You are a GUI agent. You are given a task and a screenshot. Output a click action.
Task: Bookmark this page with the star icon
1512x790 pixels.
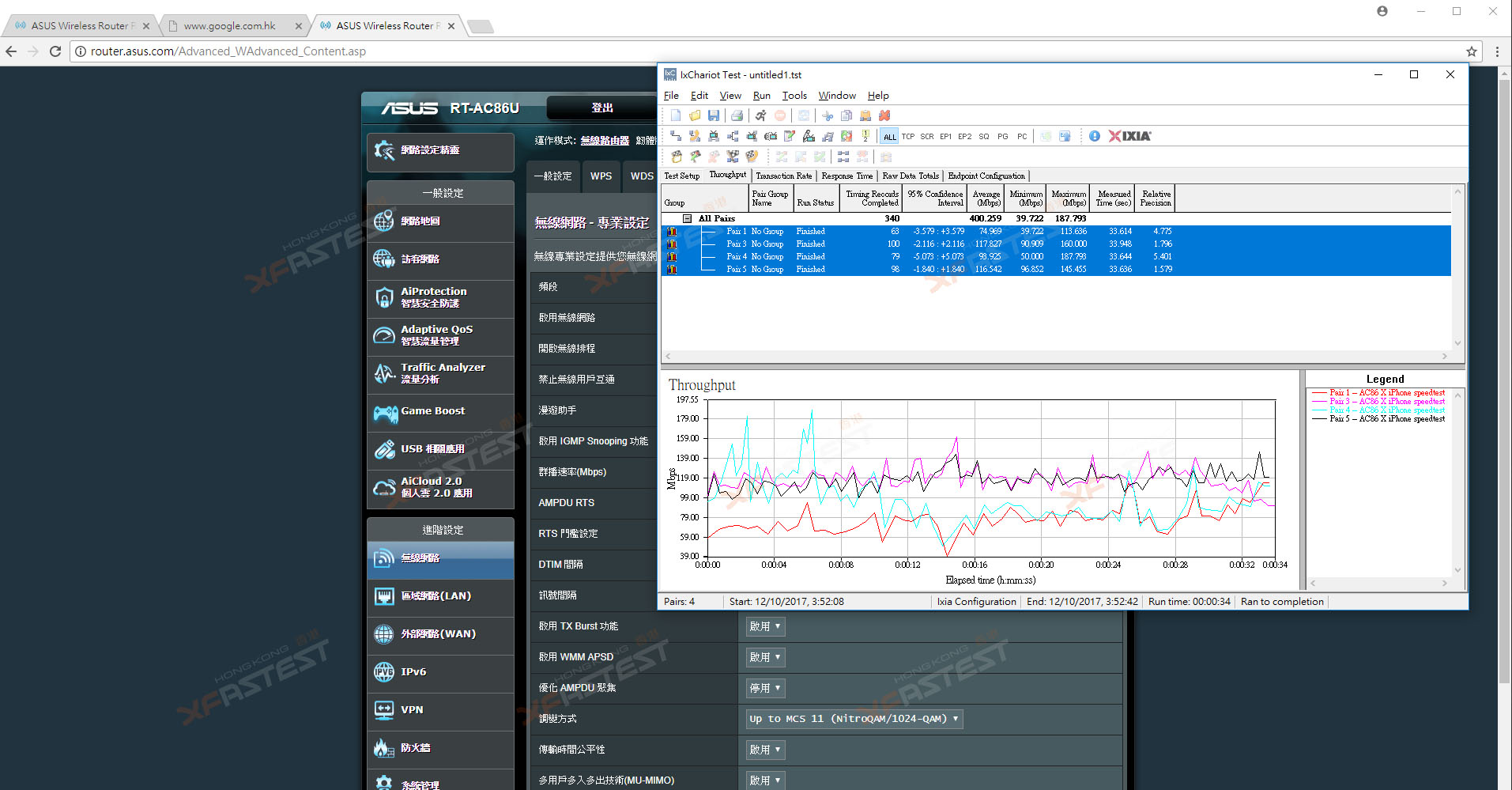pos(1472,51)
